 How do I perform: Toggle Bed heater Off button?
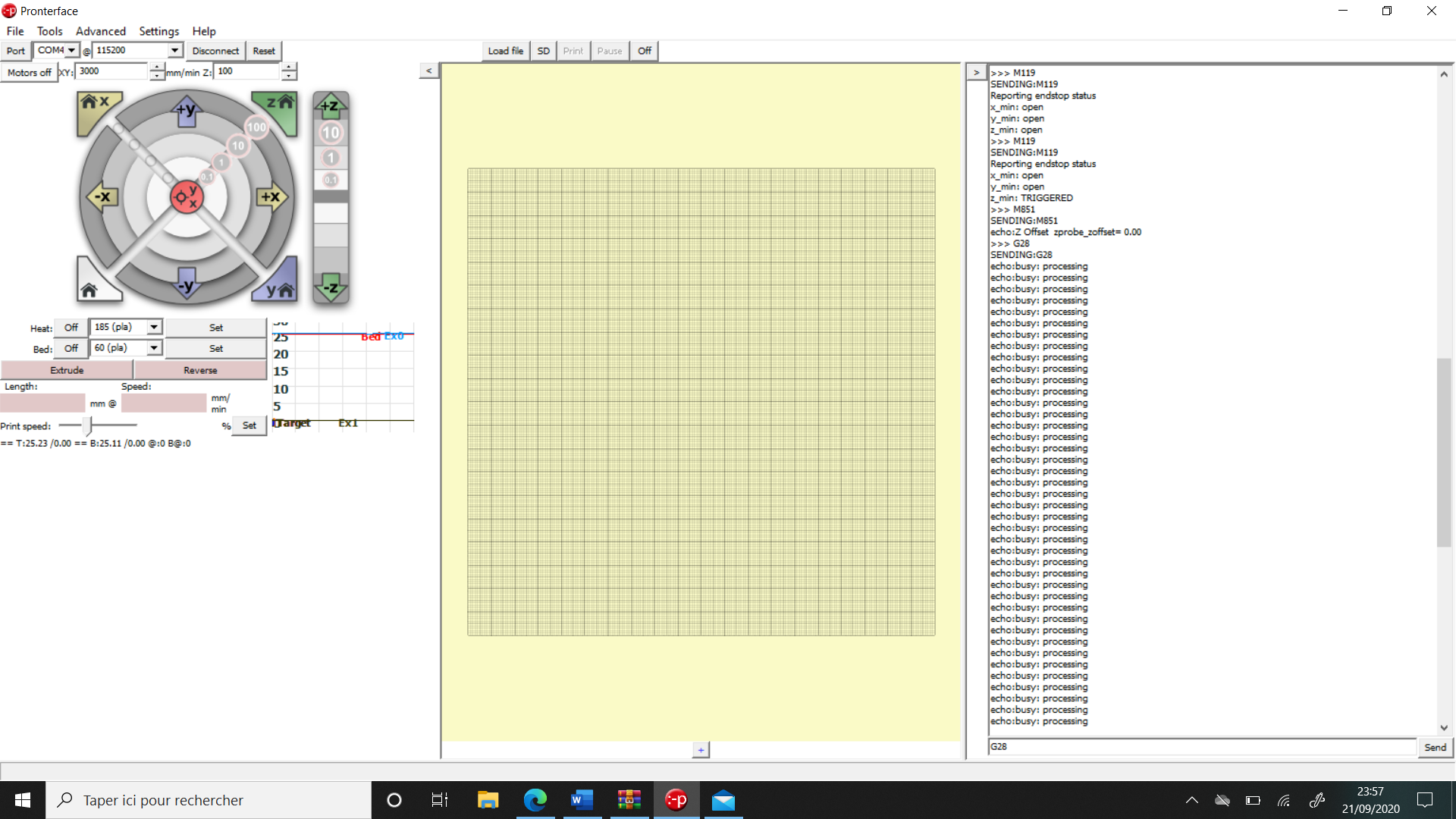click(71, 348)
